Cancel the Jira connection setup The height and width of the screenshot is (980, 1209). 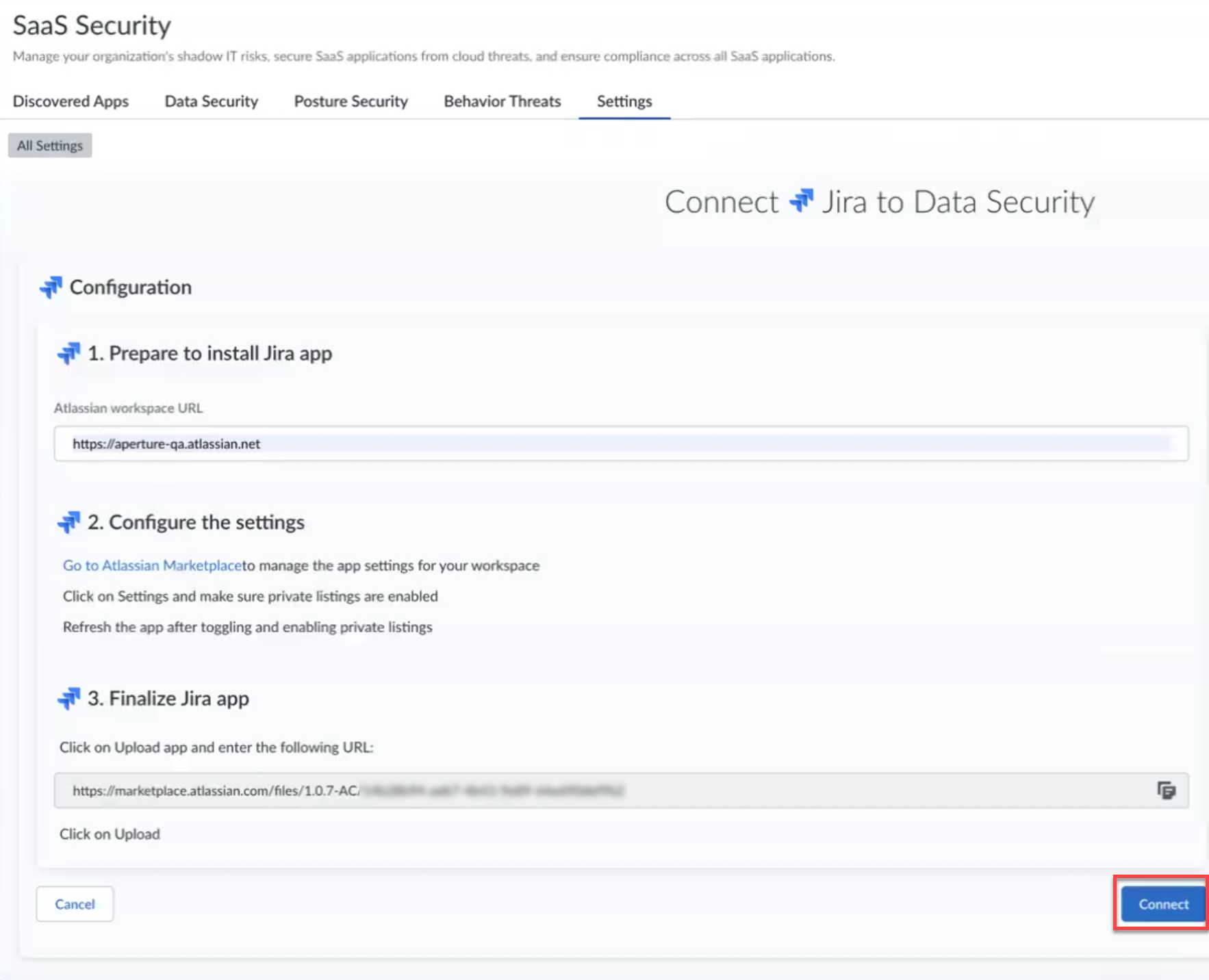tap(75, 904)
